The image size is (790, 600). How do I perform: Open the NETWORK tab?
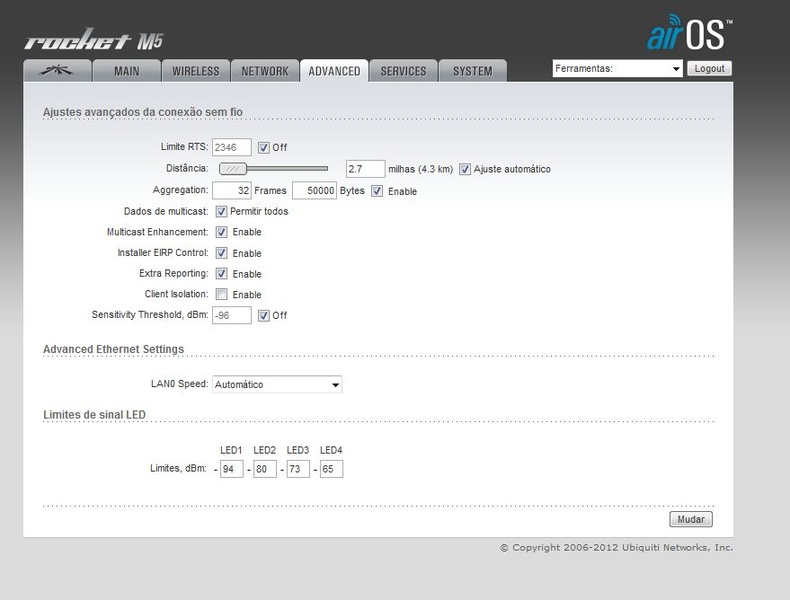point(265,71)
